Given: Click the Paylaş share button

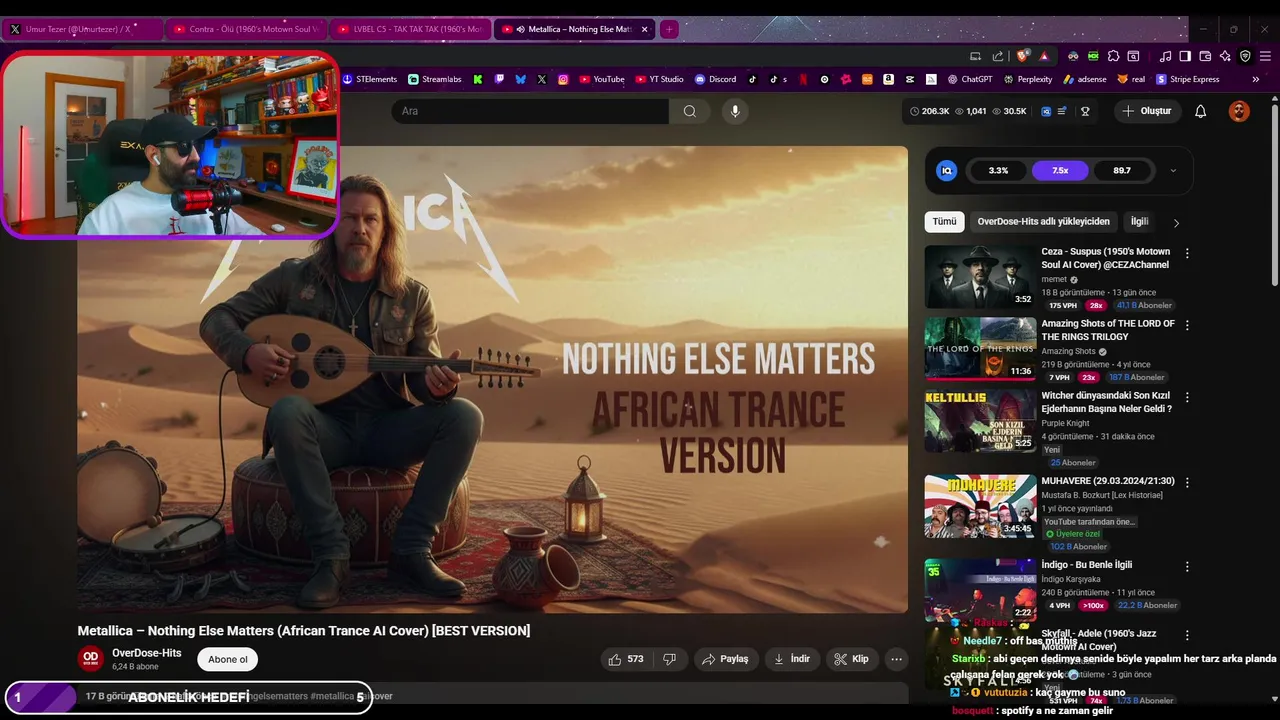Looking at the screenshot, I should [725, 659].
